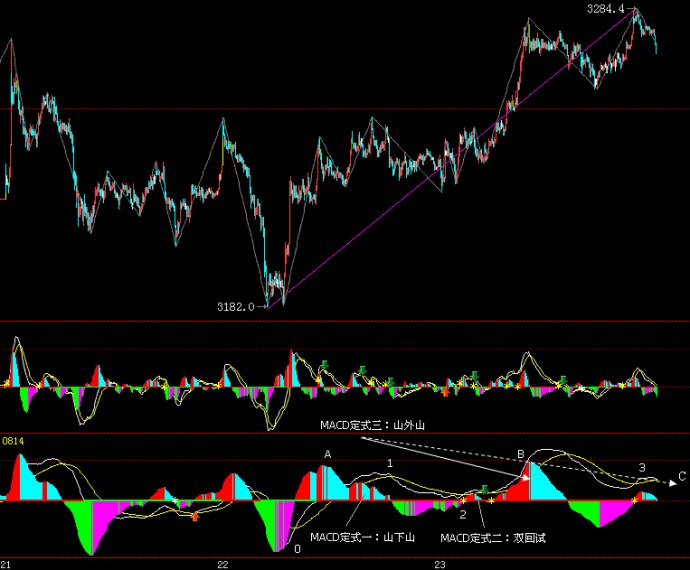
Task: Jump to date marker 21 on time axis
Action: click(6, 565)
